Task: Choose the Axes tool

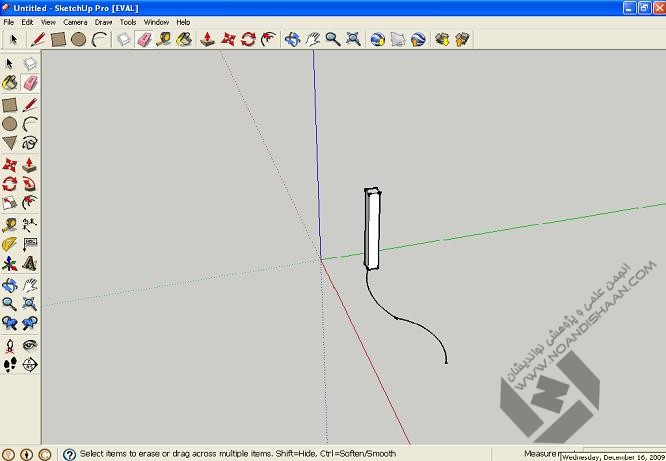Action: (9, 264)
